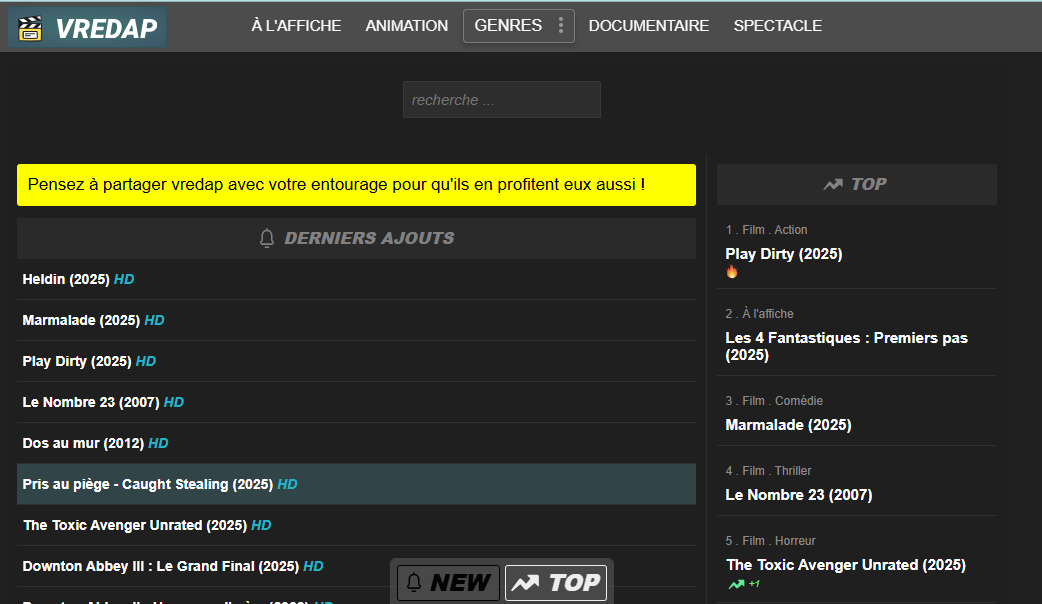
Task: Click the yellow share vredap banner
Action: click(x=356, y=185)
